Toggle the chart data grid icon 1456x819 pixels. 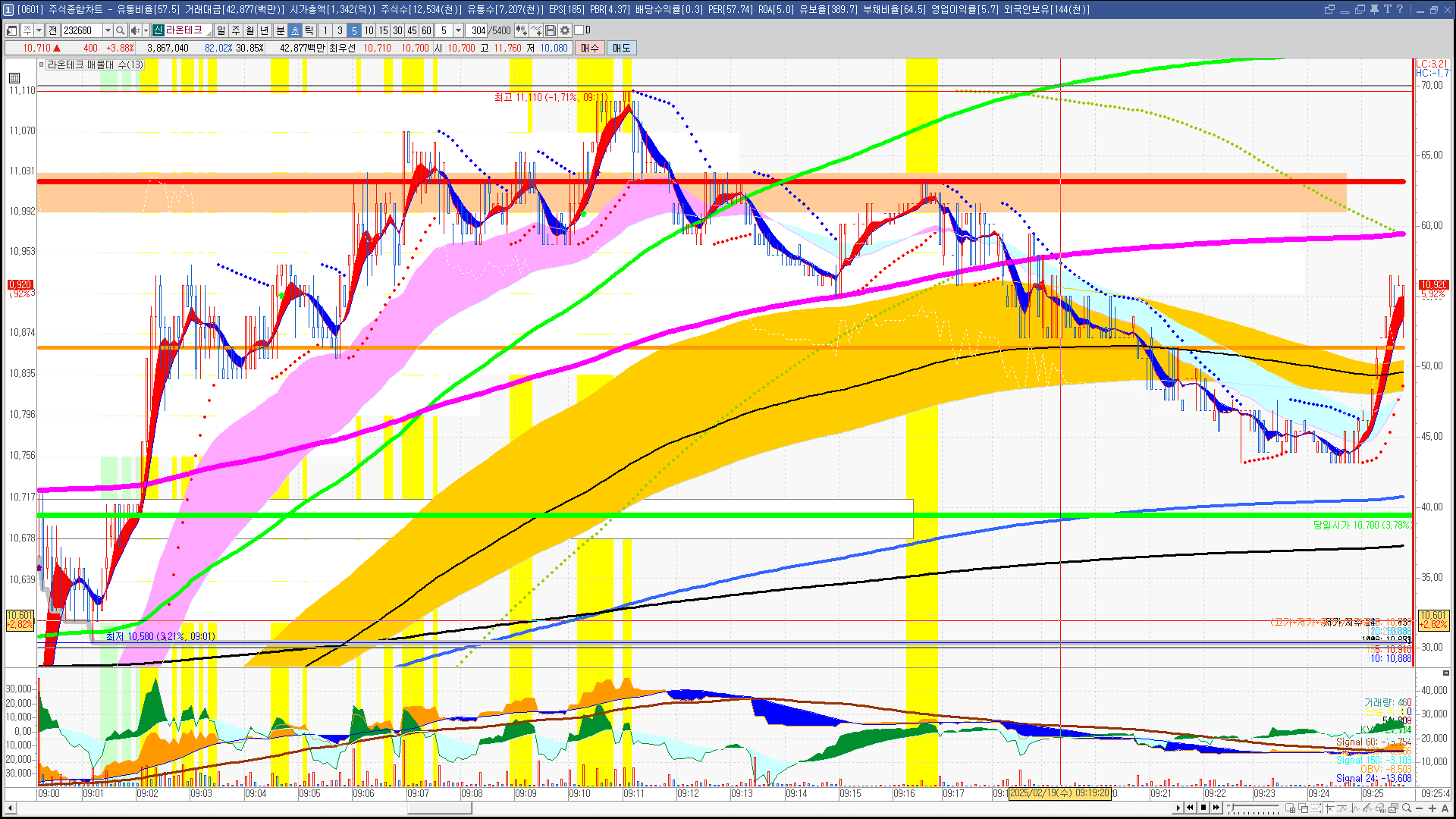pos(14,77)
